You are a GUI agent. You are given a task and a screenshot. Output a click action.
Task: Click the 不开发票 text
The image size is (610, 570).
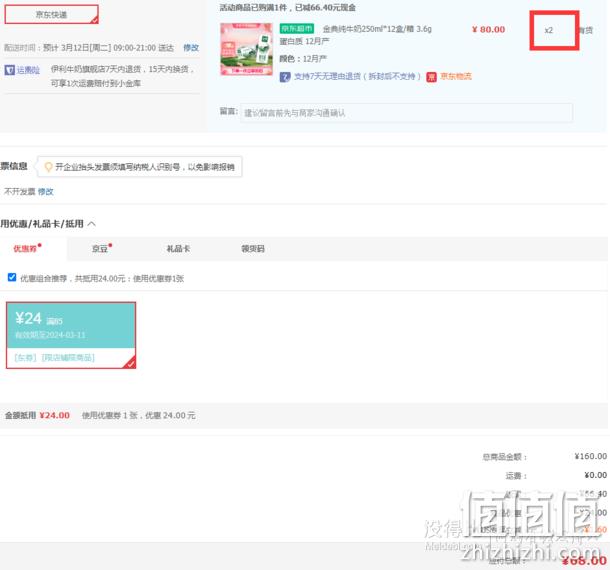tap(19, 191)
